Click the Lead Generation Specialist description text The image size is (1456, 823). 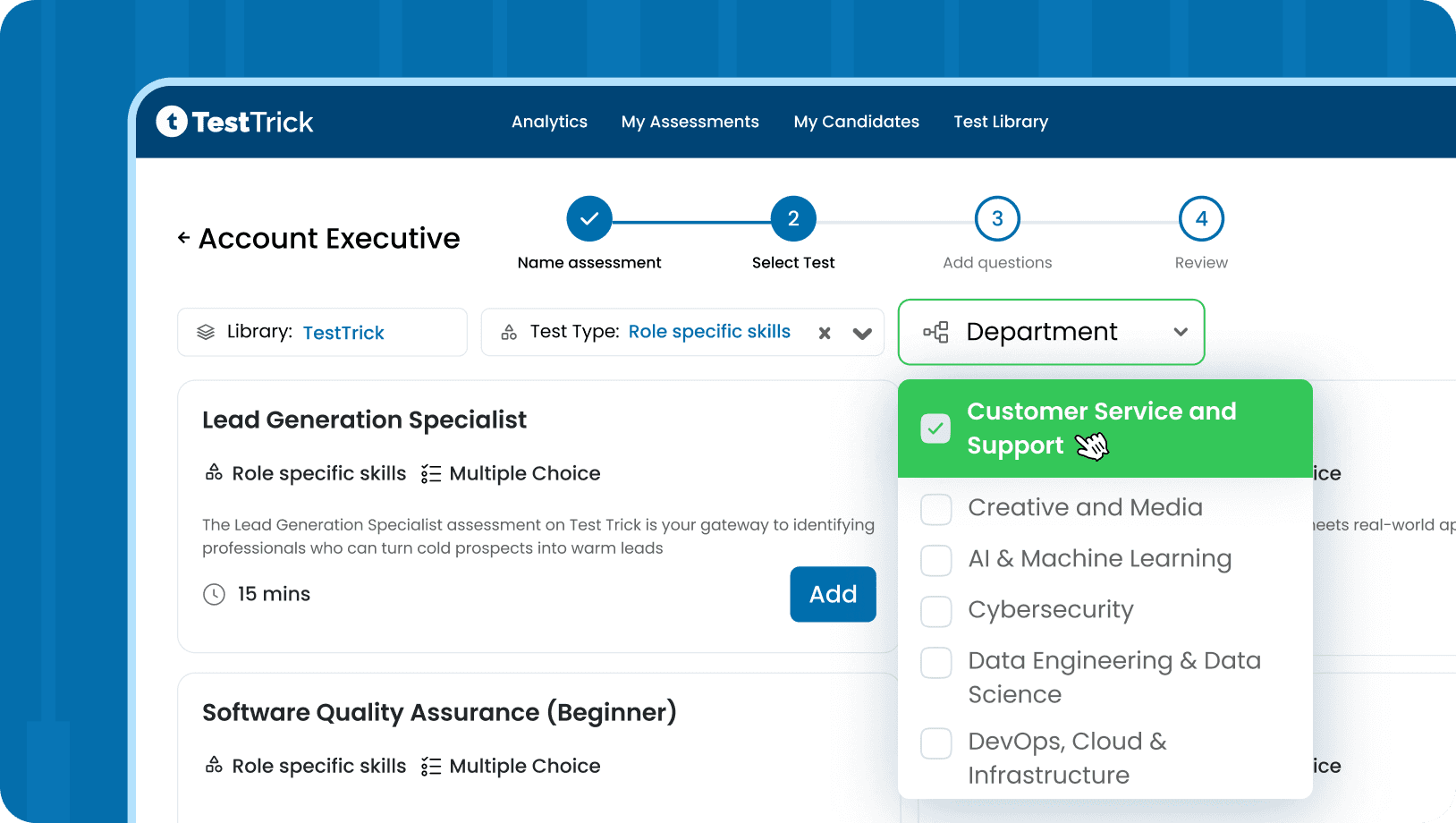tap(538, 536)
